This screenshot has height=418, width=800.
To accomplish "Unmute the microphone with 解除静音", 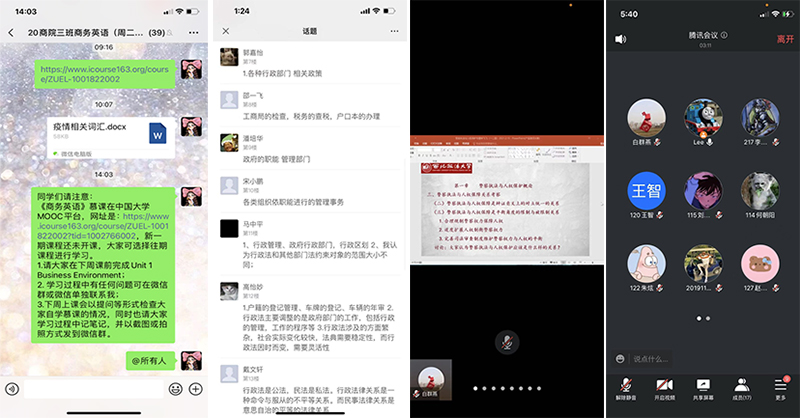I will click(x=624, y=388).
